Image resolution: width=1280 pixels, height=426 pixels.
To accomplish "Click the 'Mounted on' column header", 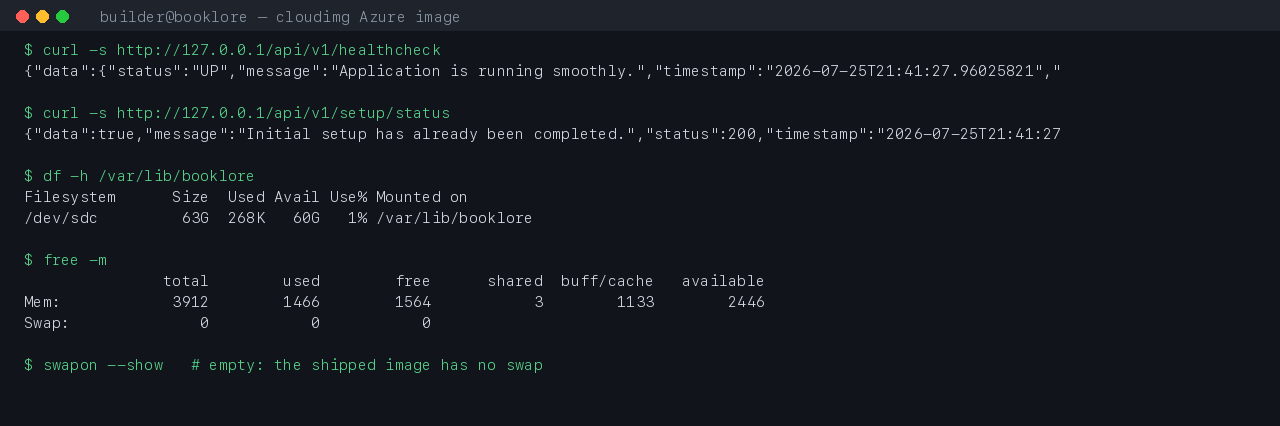I will (x=422, y=197).
